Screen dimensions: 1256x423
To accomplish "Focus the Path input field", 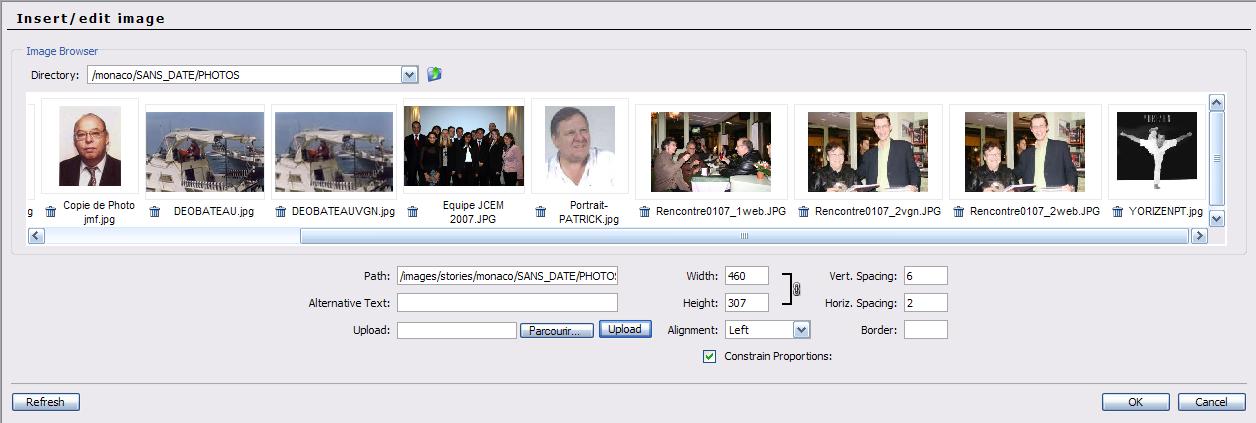I will pyautogui.click(x=507, y=275).
